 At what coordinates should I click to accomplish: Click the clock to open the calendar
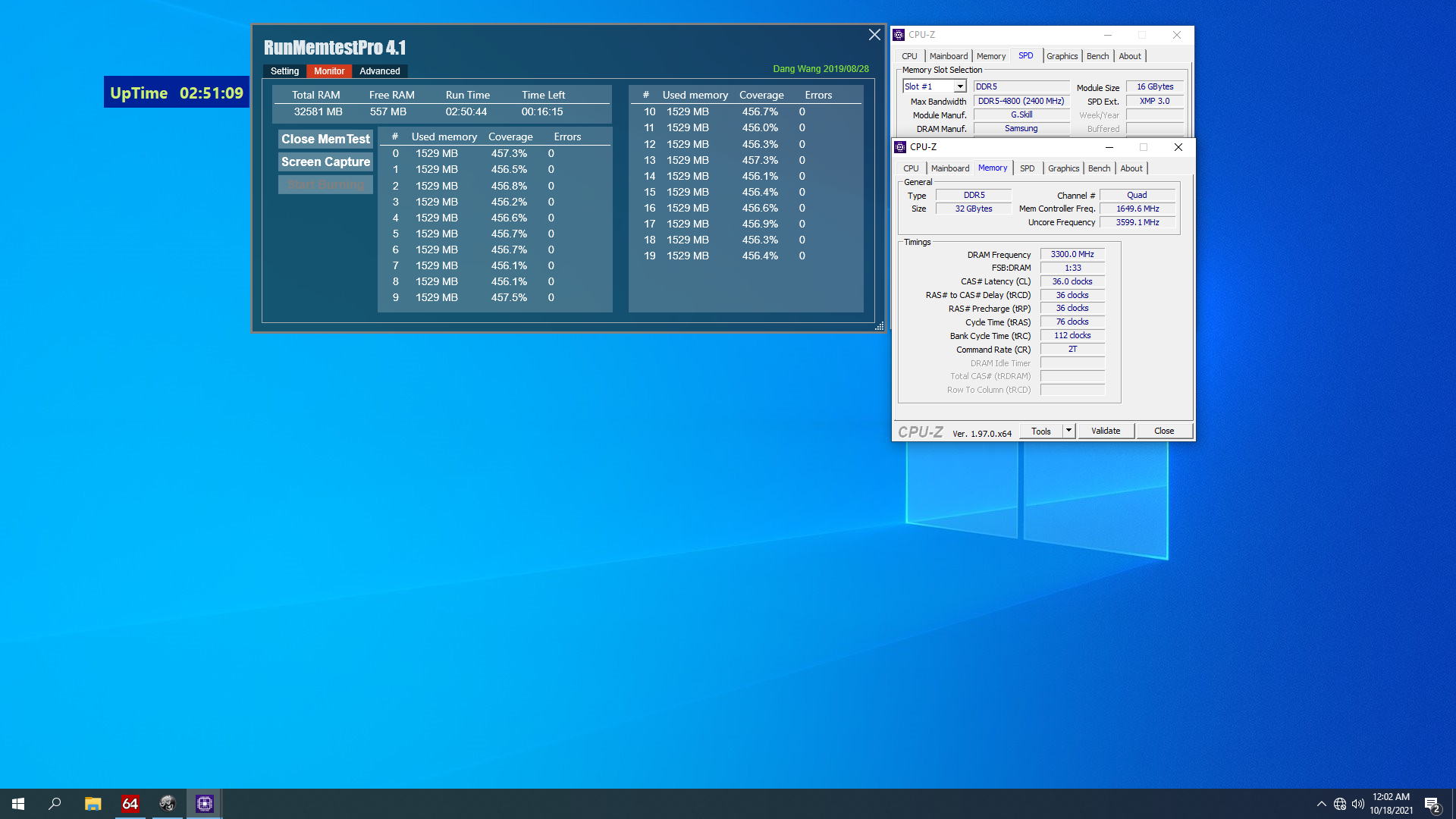tap(1390, 803)
